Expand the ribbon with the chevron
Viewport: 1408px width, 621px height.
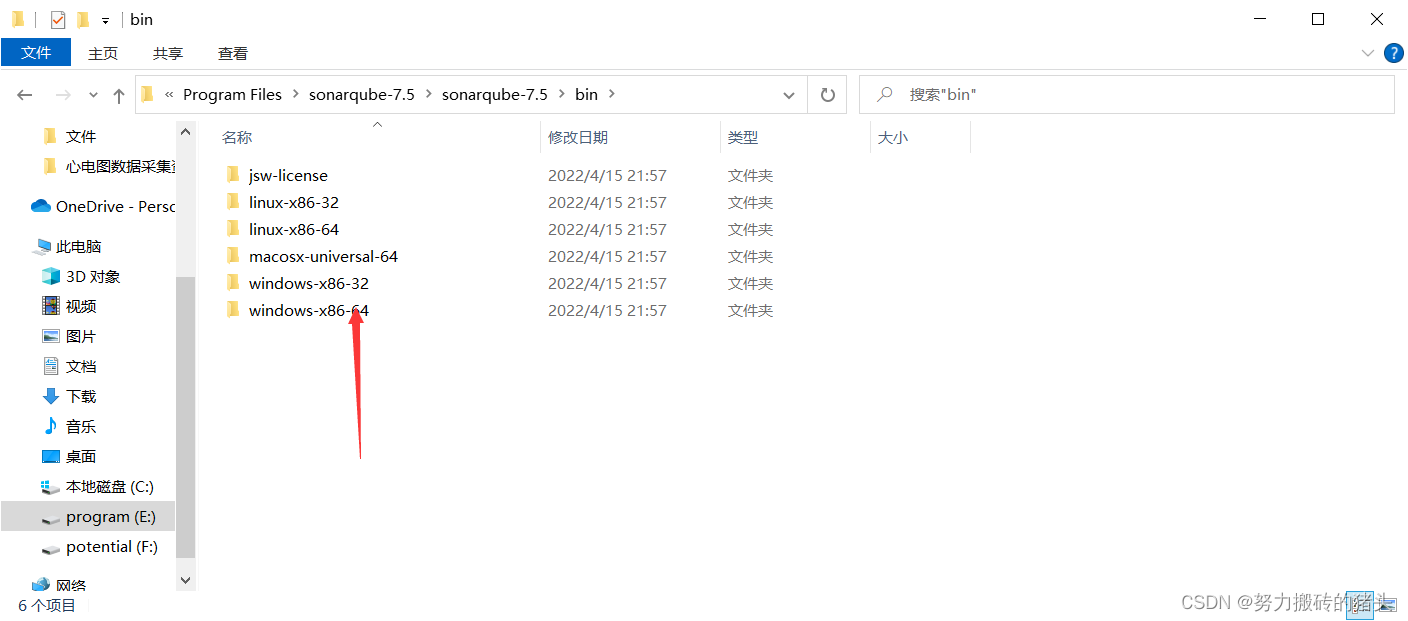[x=1367, y=53]
